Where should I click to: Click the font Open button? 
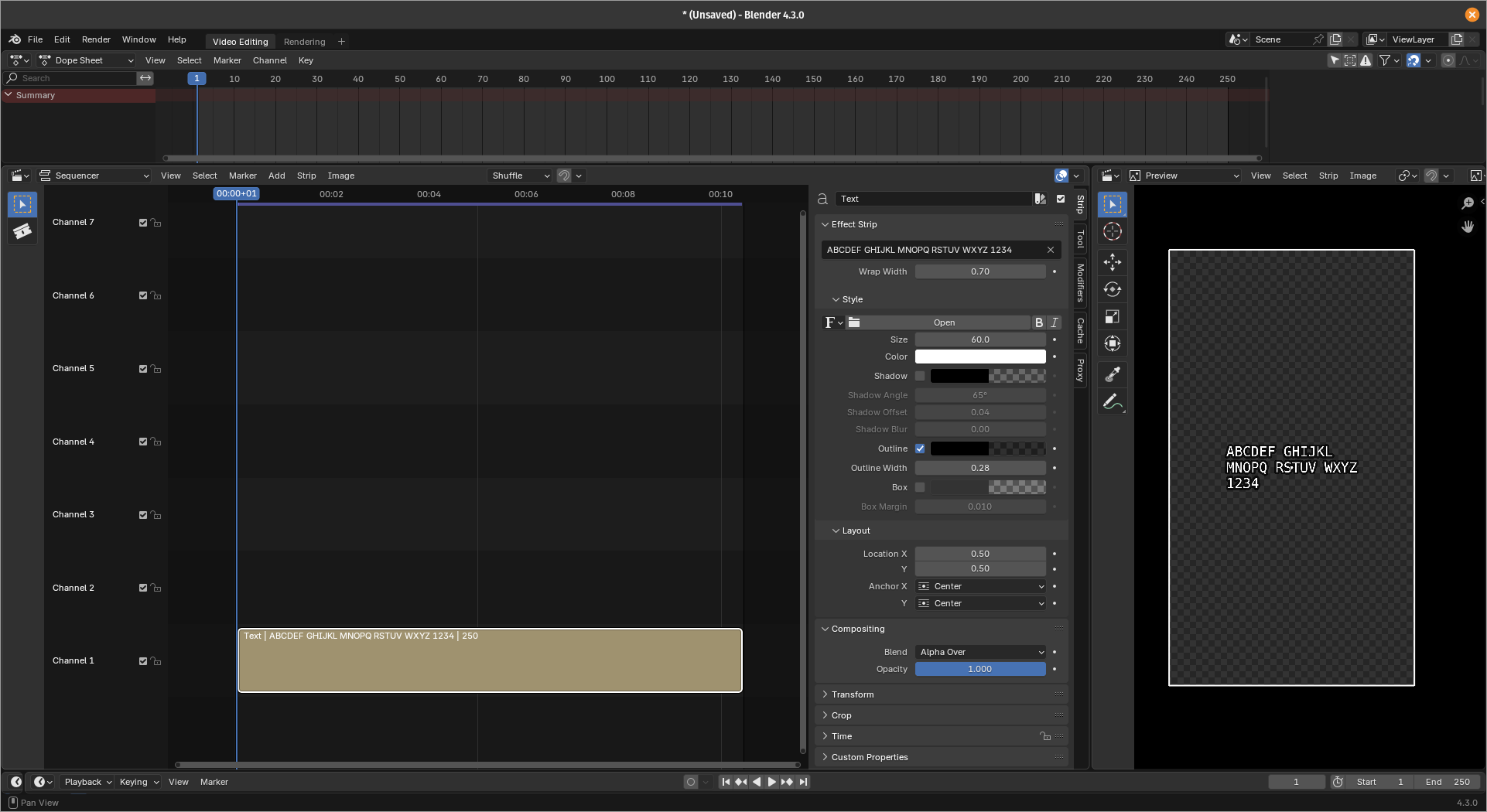pyautogui.click(x=944, y=322)
